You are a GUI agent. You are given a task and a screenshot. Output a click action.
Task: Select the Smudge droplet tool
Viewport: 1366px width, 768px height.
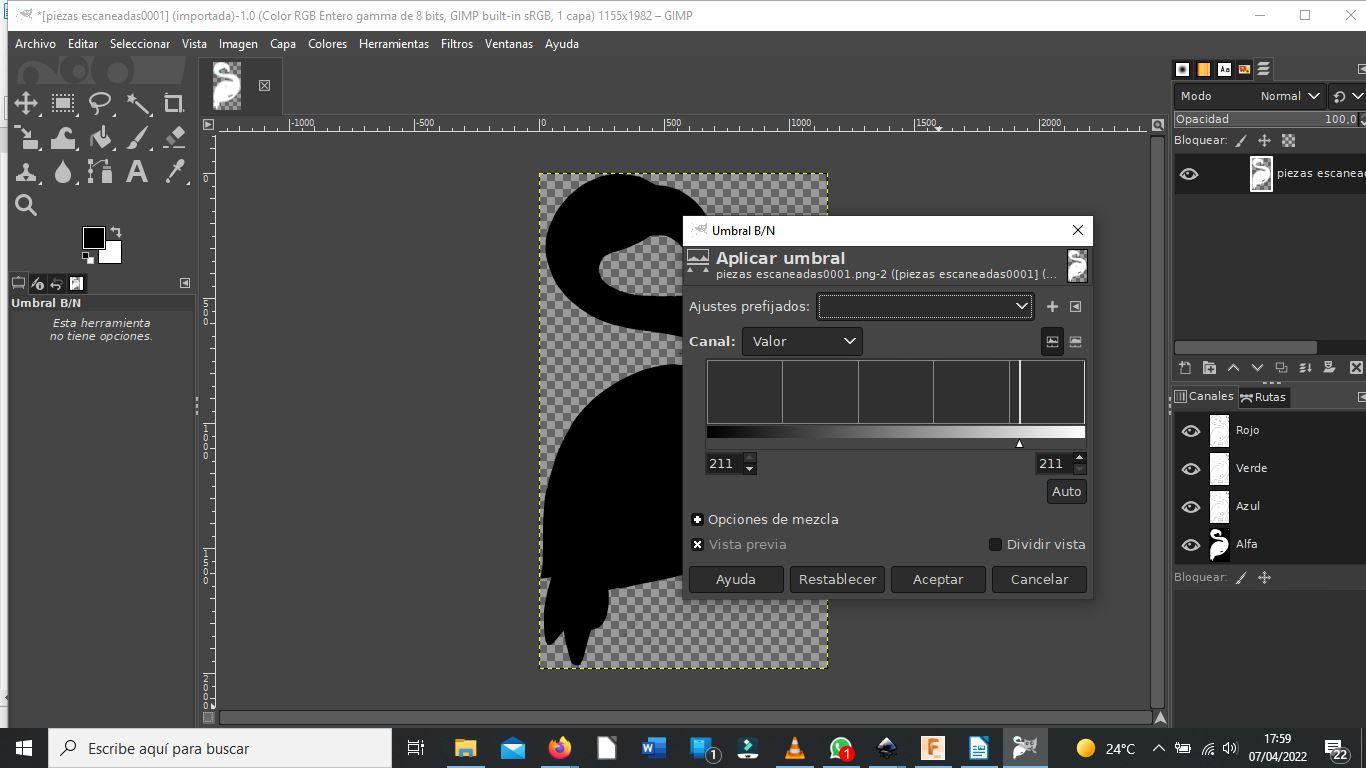click(x=63, y=171)
